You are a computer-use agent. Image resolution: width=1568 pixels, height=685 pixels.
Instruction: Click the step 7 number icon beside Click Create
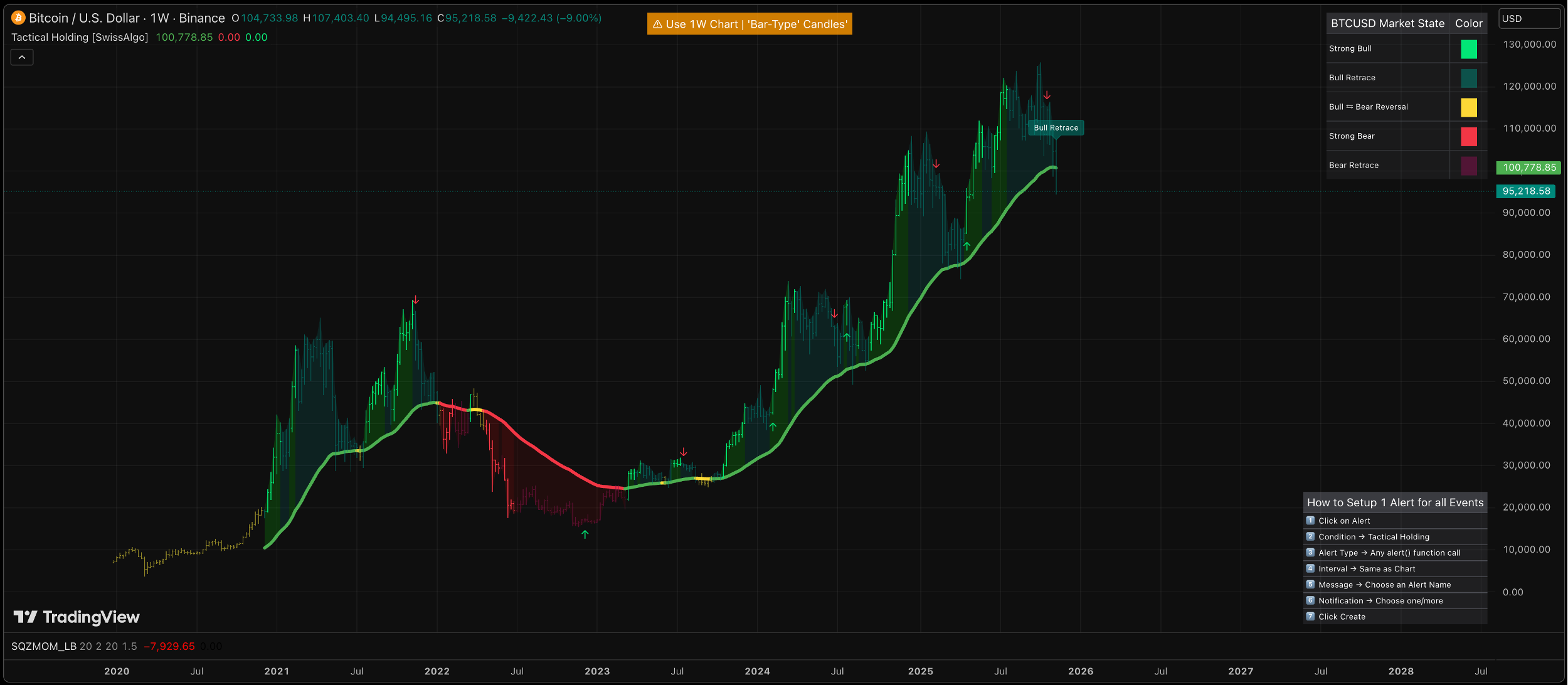(x=1310, y=617)
